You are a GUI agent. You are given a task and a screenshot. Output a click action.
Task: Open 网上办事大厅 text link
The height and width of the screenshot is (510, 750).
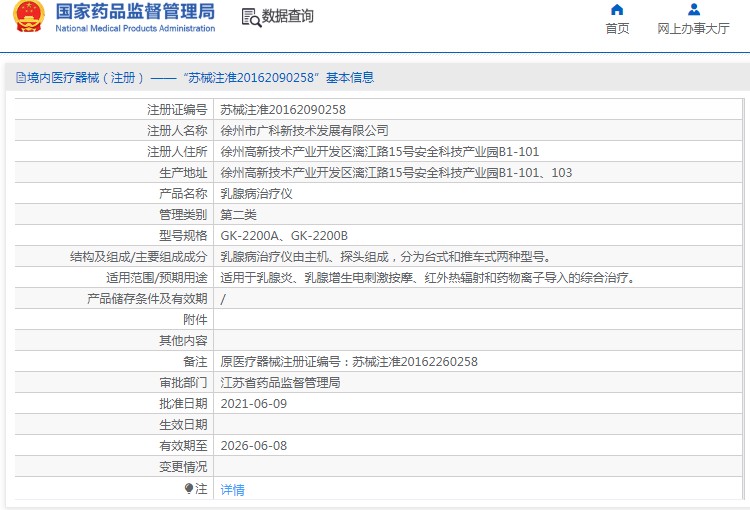tap(693, 29)
